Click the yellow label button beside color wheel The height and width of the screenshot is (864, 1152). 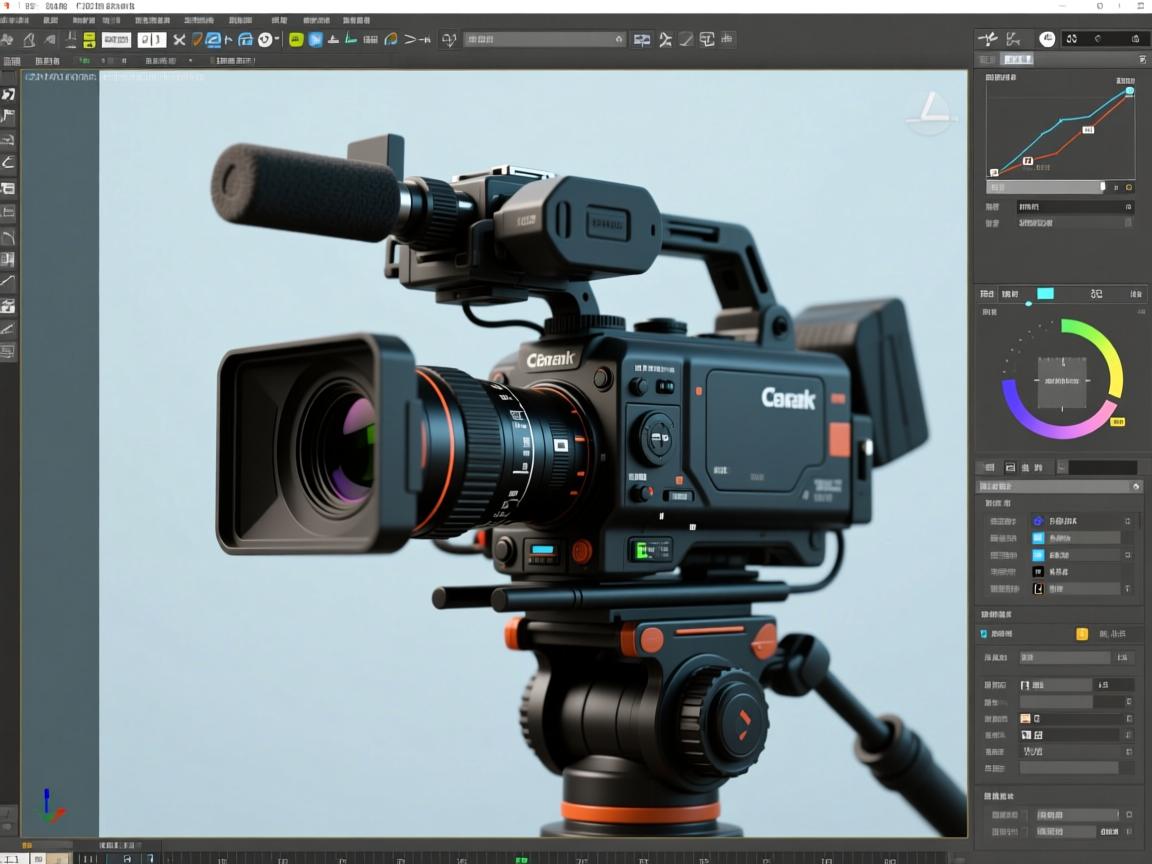coord(1118,422)
